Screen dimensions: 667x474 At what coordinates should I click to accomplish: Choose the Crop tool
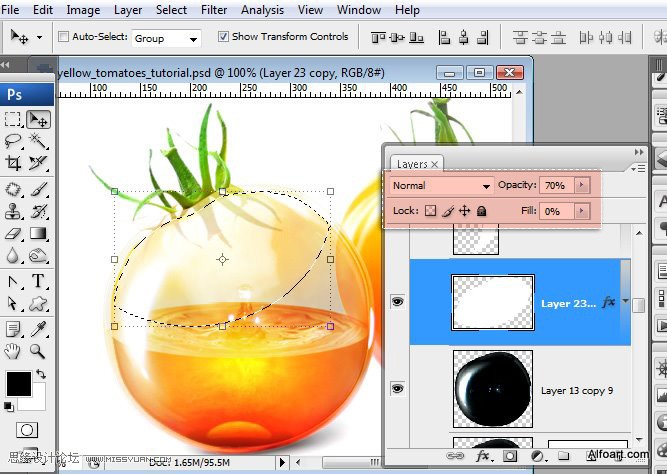[x=13, y=163]
